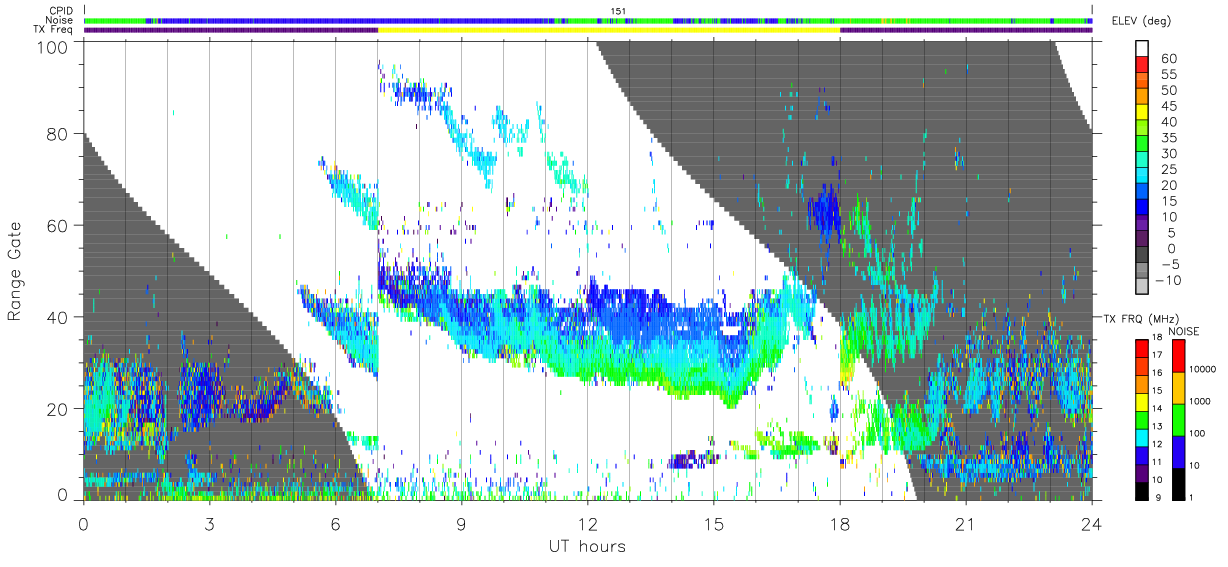Pick the dark gray segment of the ELEV color bar
1228x567 pixels.
[1142, 256]
